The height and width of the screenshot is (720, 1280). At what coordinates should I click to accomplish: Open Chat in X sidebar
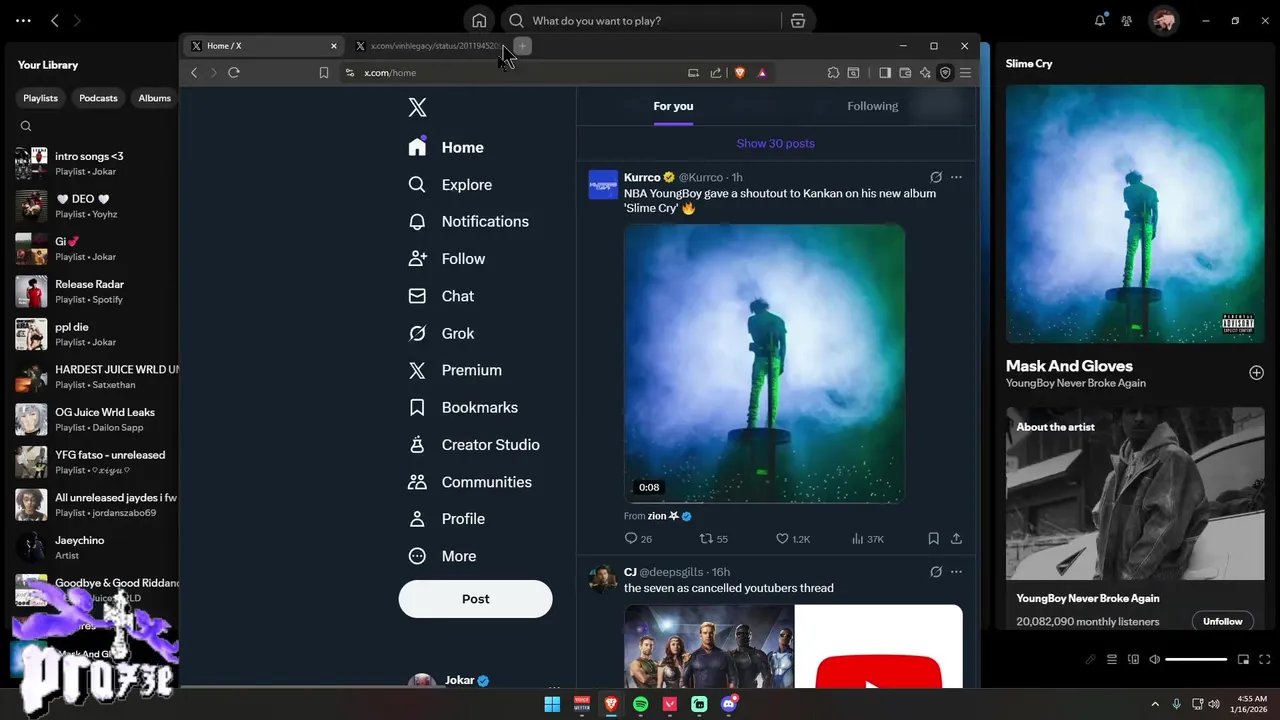pos(441,296)
